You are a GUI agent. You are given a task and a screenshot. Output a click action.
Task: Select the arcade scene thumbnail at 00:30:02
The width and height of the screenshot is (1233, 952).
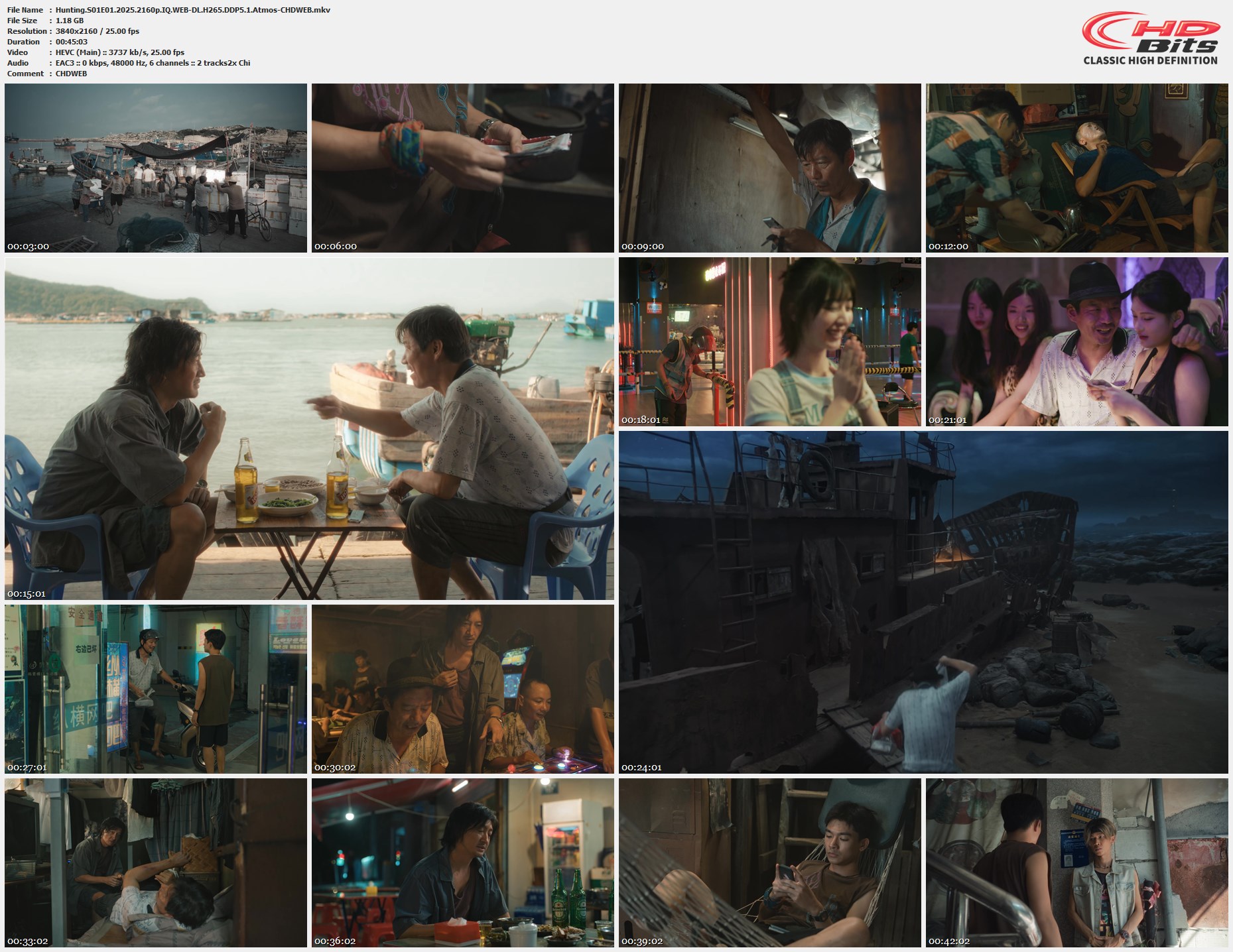pyautogui.click(x=463, y=689)
